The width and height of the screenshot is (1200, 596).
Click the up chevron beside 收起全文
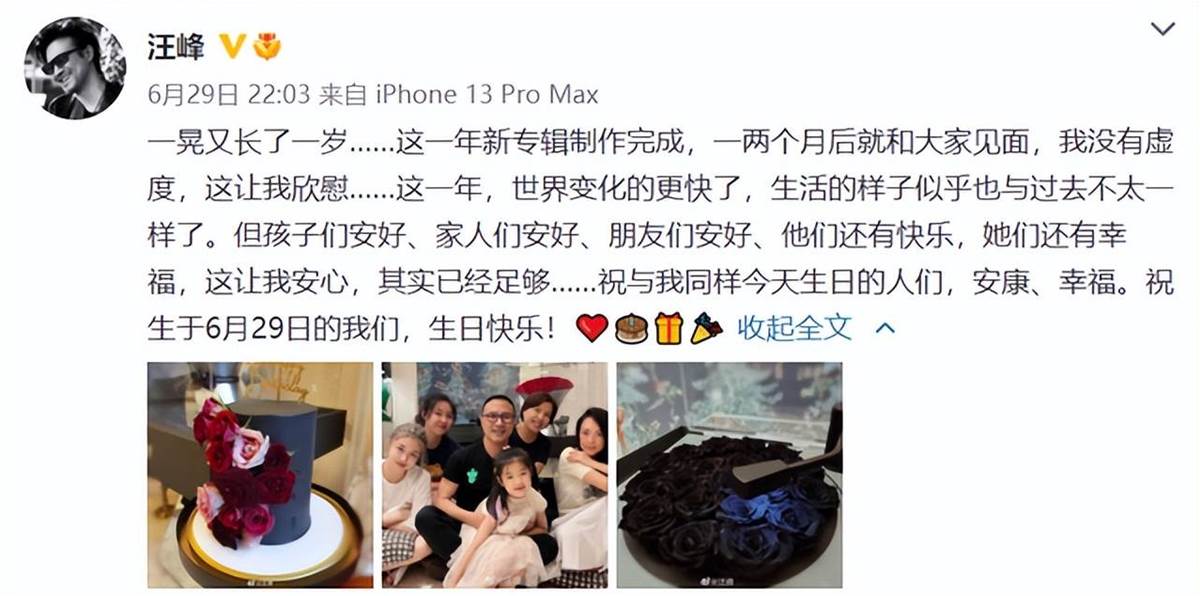(x=885, y=328)
